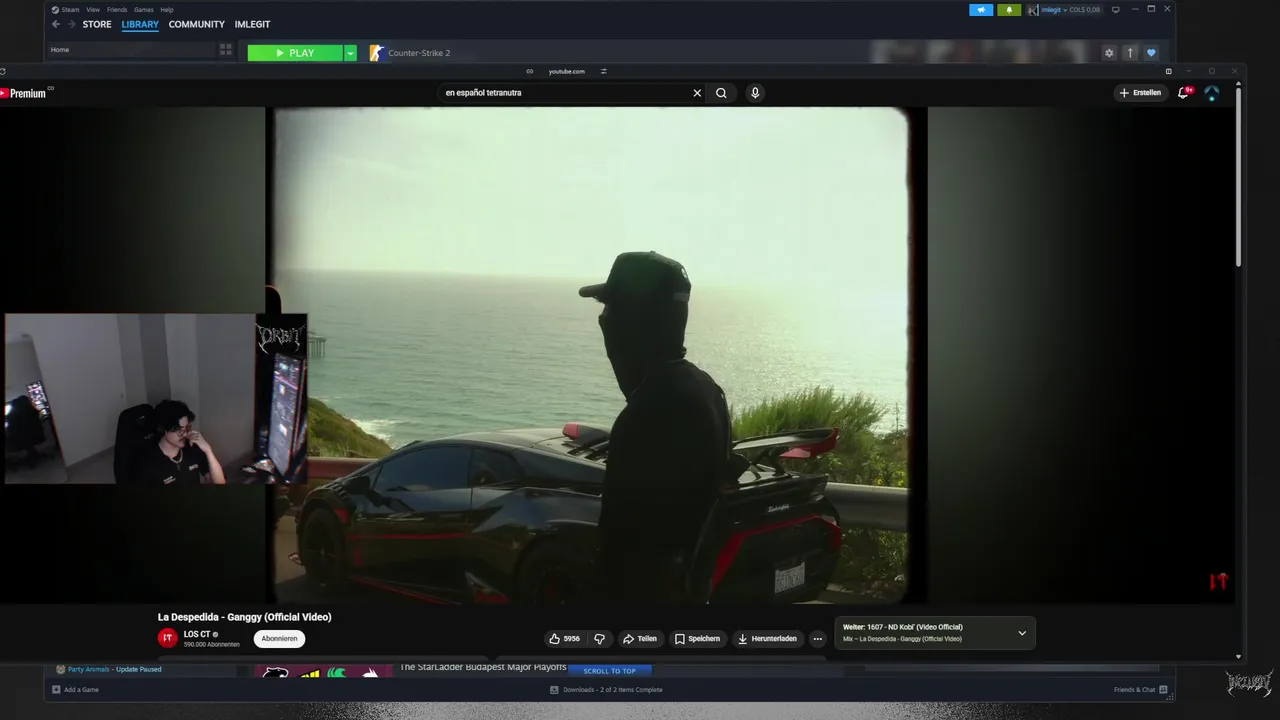Open the LOS CT channel name link
The height and width of the screenshot is (720, 1280).
[x=197, y=634]
